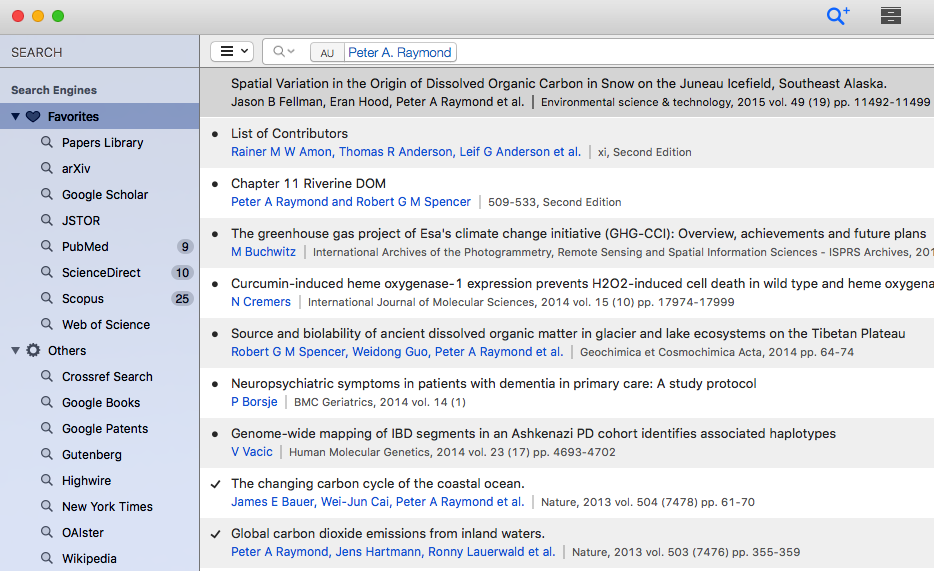Collapse the Others group triangle
Image resolution: width=934 pixels, height=571 pixels.
15,351
